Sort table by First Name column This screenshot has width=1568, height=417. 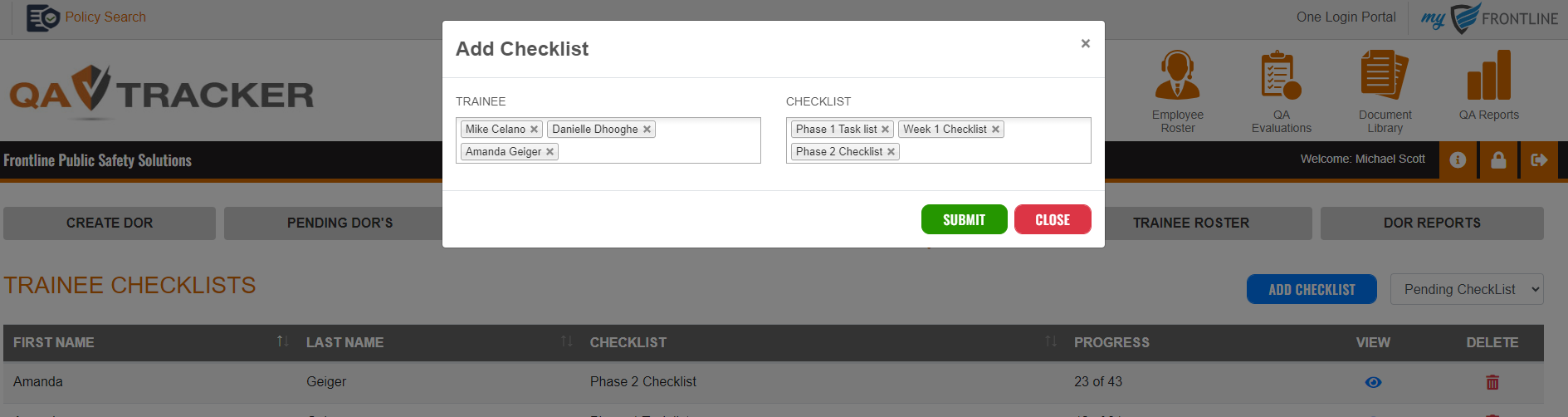coord(282,341)
